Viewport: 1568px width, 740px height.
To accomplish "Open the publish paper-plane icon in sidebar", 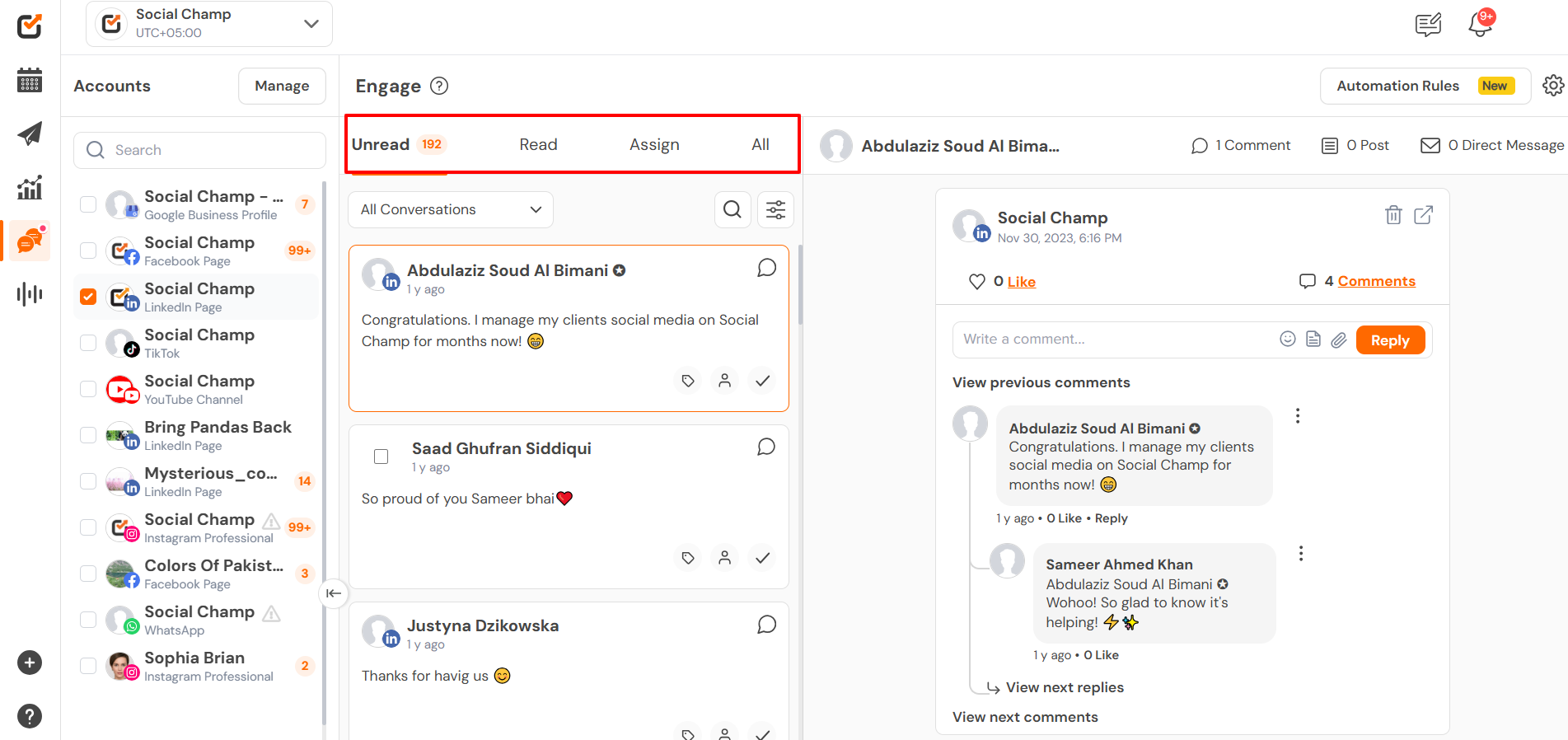I will click(x=30, y=133).
